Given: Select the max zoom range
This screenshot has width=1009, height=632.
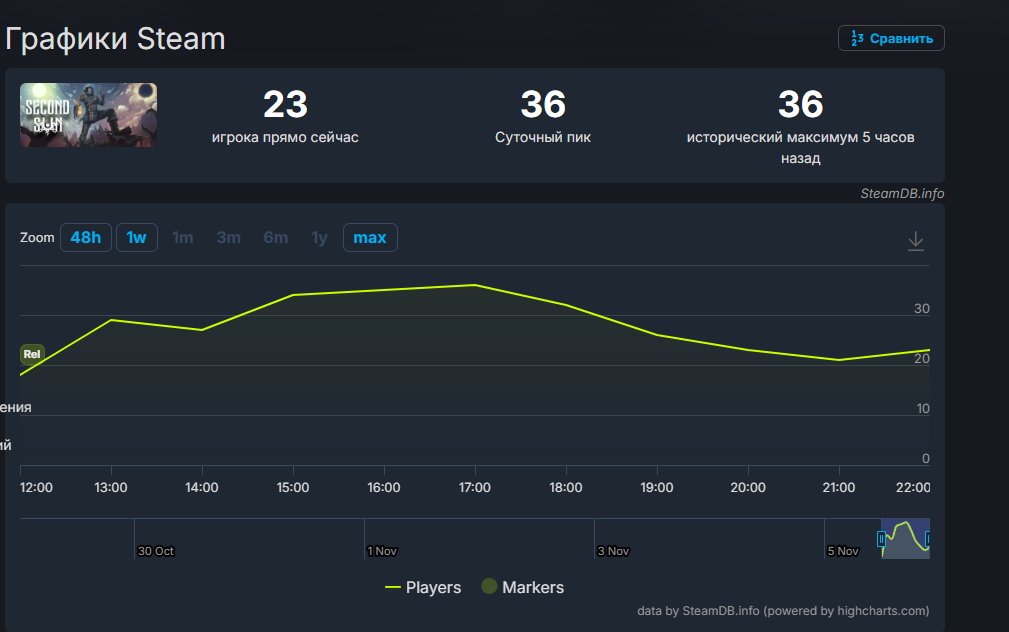Looking at the screenshot, I should tap(370, 237).
